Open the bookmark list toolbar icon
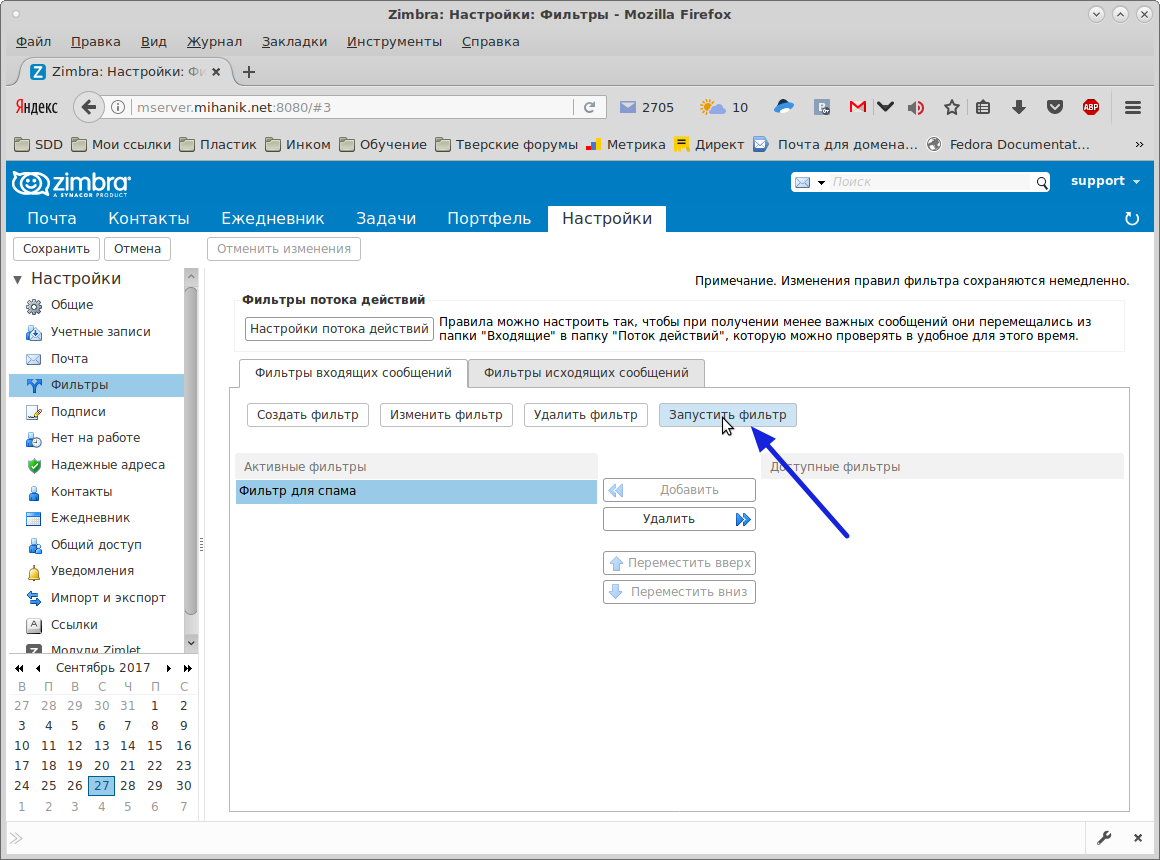The width and height of the screenshot is (1160, 860). 982,108
